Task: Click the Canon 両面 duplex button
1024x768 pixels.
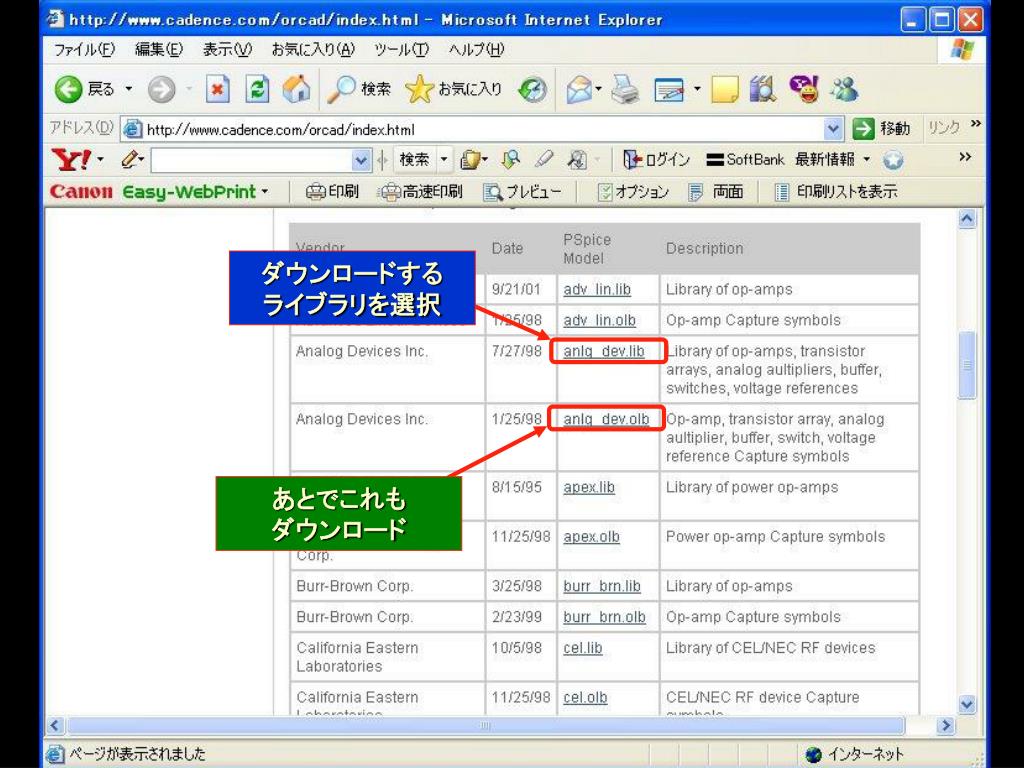Action: [x=716, y=191]
